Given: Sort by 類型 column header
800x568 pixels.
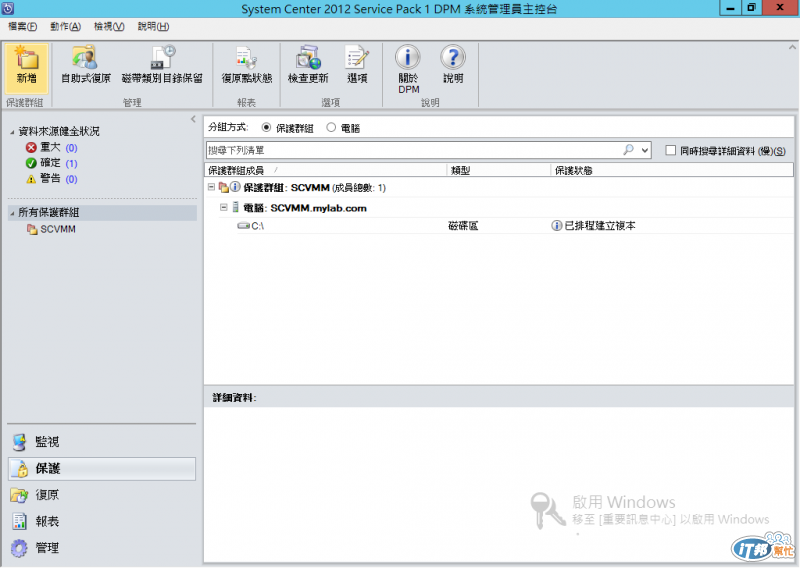Looking at the screenshot, I should [x=499, y=170].
